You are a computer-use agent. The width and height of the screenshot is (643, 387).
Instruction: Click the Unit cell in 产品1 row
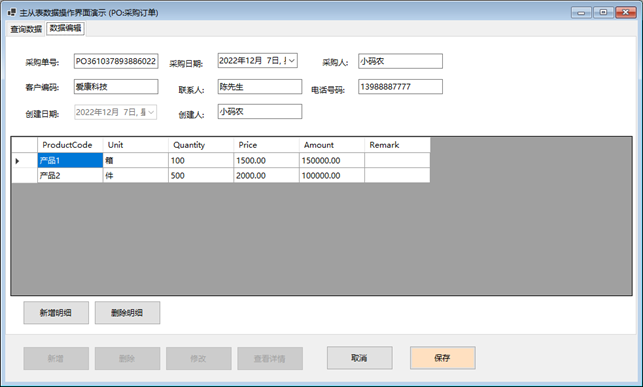pyautogui.click(x=136, y=160)
